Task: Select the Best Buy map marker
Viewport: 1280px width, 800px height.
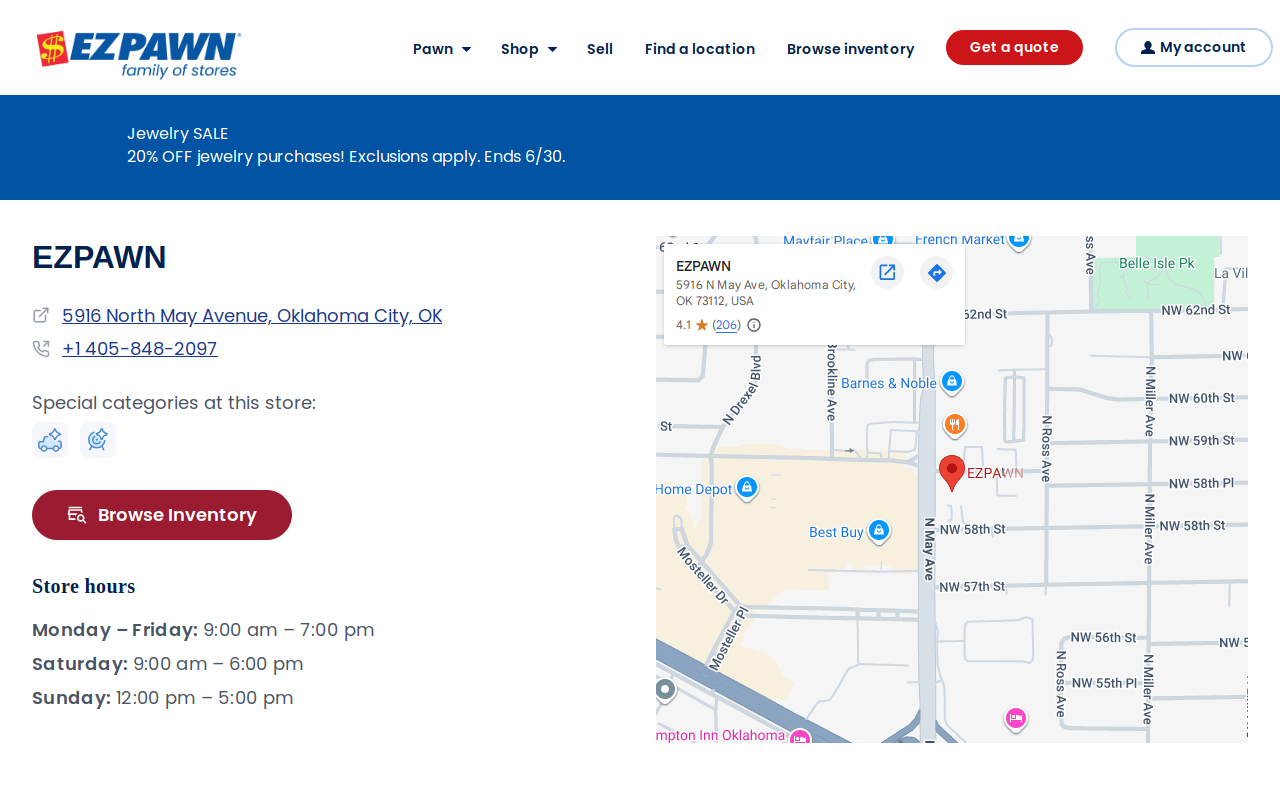Action: click(878, 531)
